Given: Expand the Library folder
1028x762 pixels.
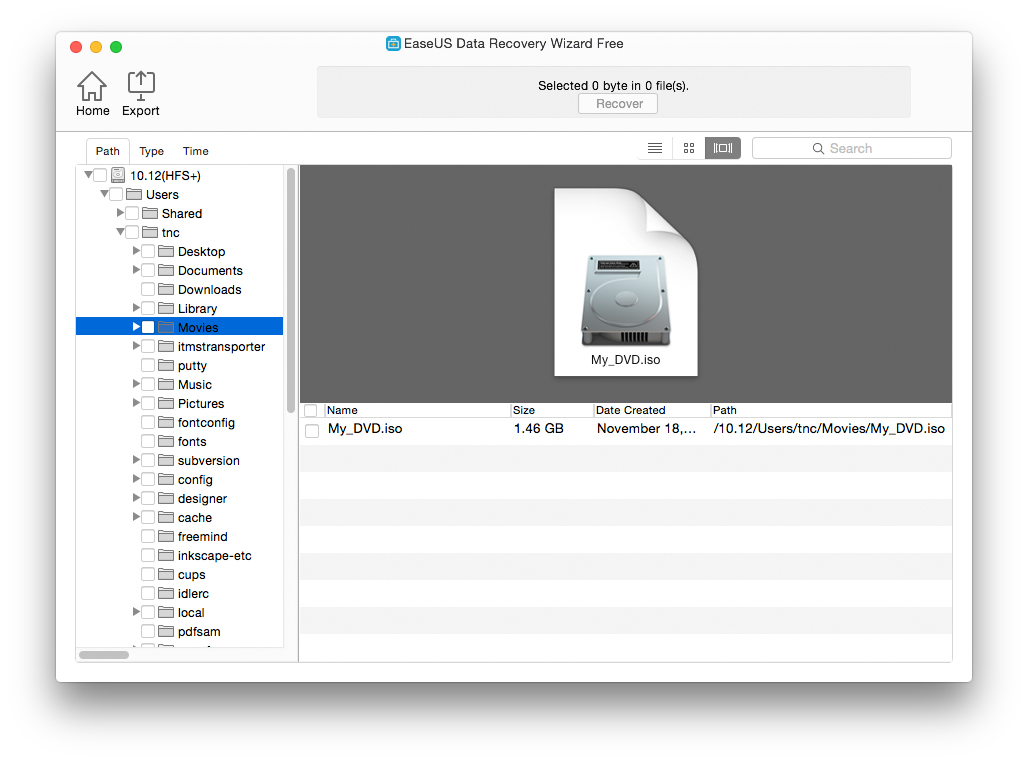Looking at the screenshot, I should pos(136,308).
